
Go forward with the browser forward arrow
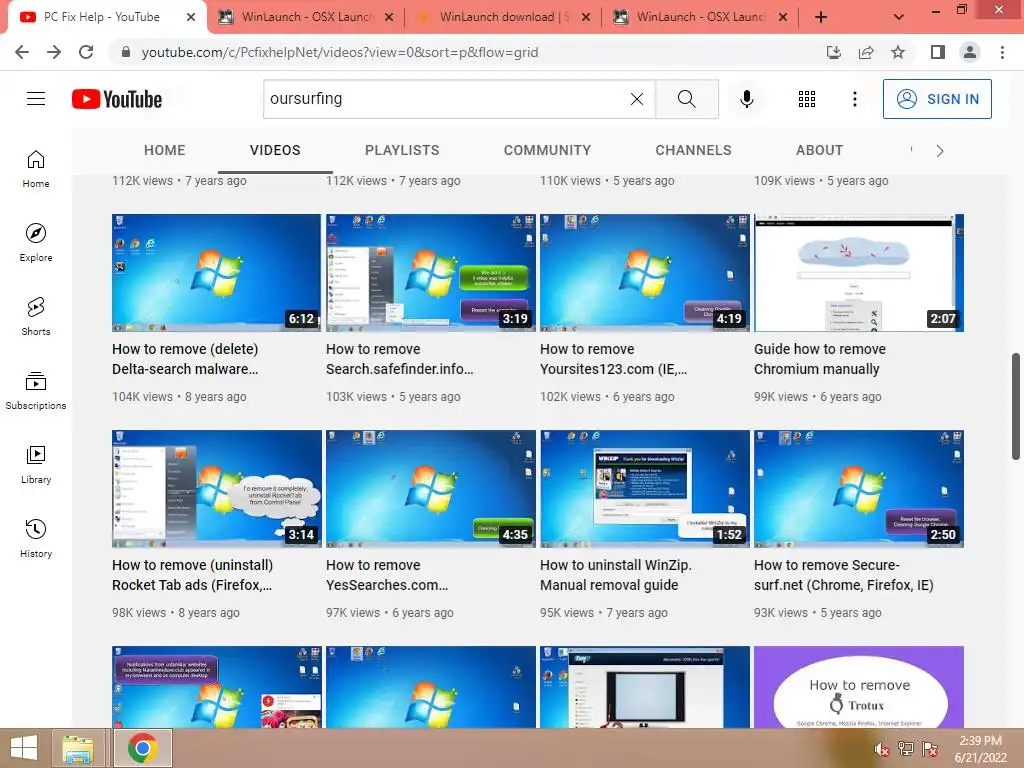[54, 52]
